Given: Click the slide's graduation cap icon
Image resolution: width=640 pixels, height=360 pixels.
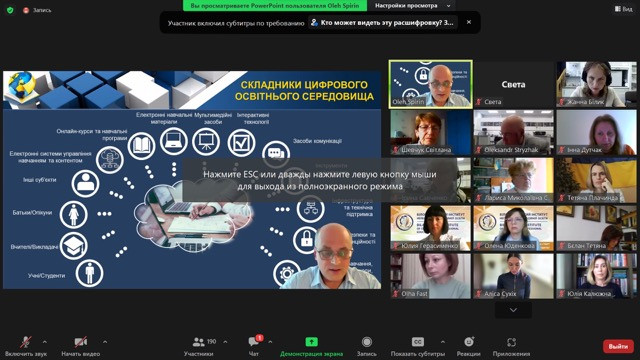Looking at the screenshot, I should (74, 246).
